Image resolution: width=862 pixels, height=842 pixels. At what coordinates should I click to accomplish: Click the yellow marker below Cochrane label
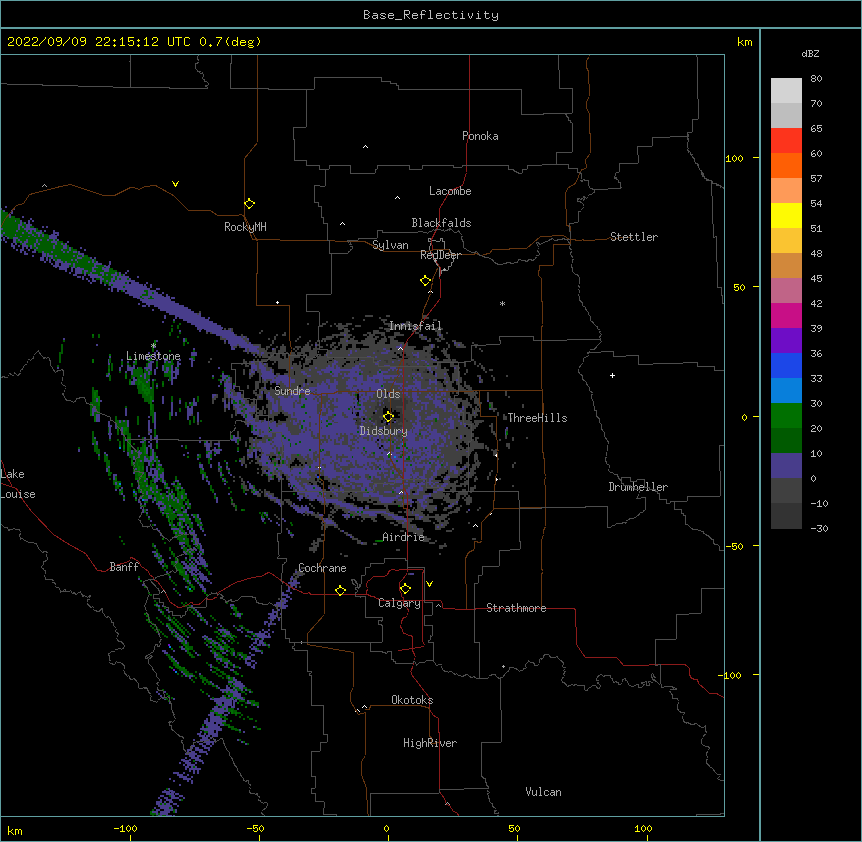click(340, 590)
